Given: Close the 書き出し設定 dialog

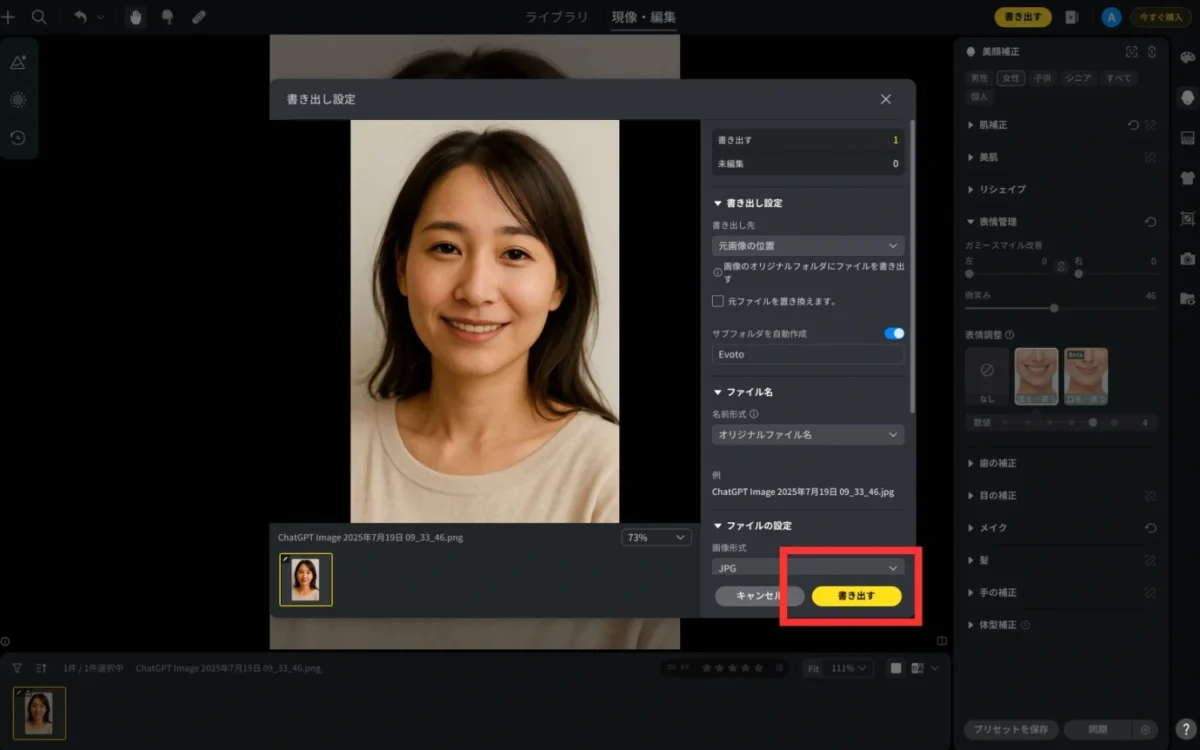Looking at the screenshot, I should (886, 99).
